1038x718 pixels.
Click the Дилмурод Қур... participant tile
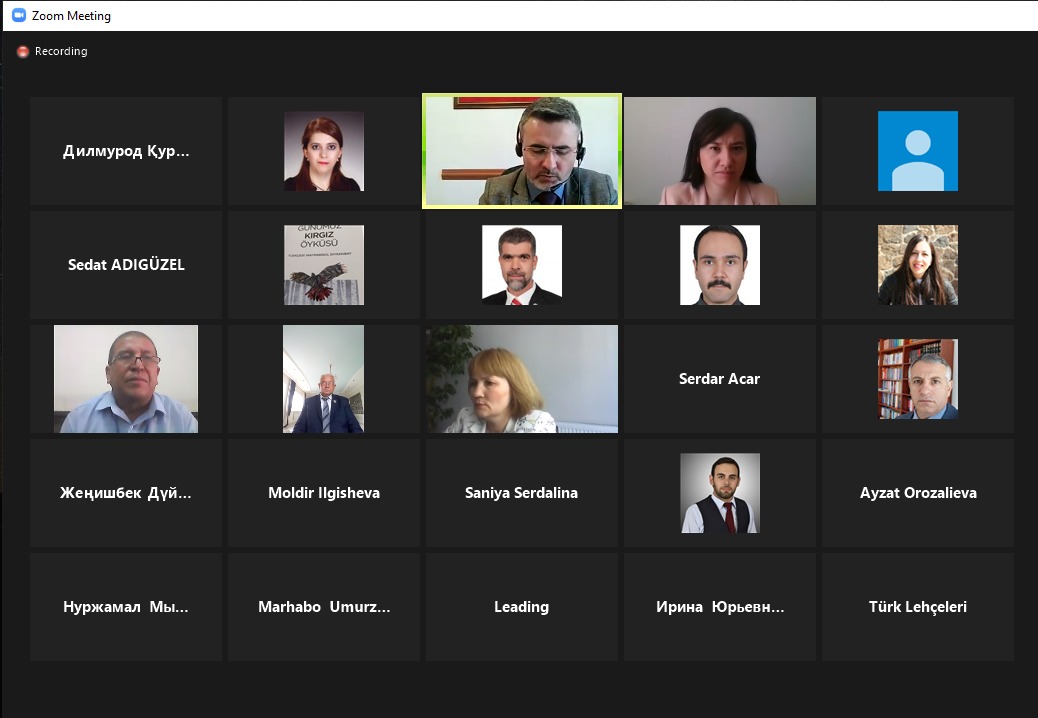(126, 151)
